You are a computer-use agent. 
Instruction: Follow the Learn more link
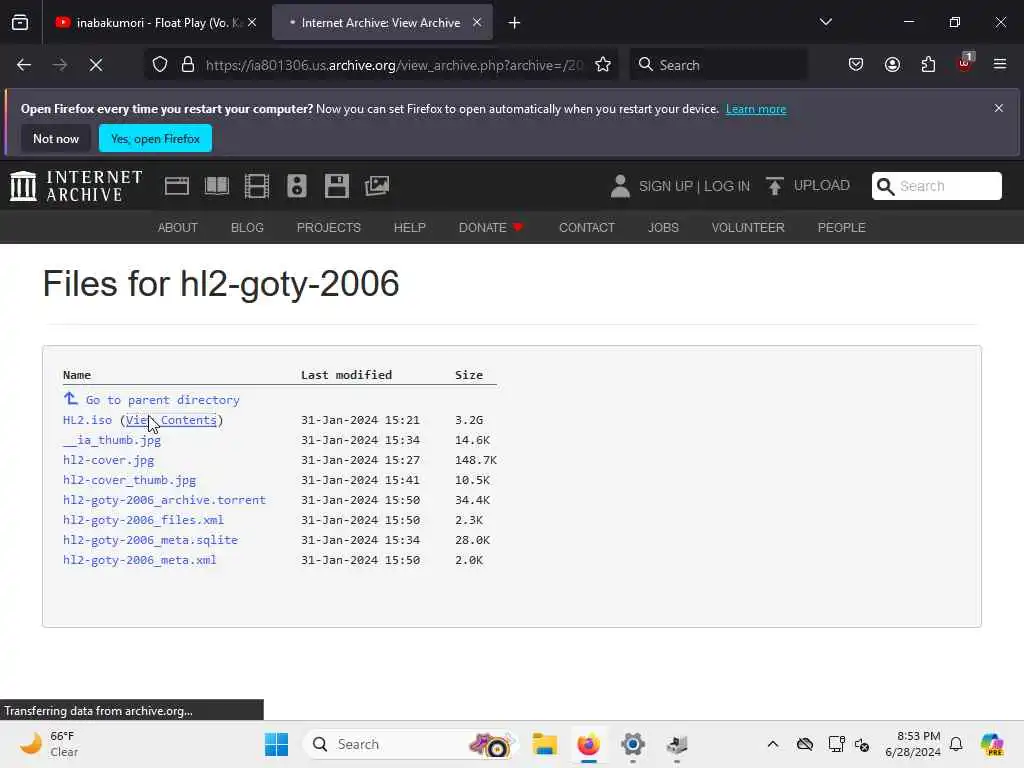pyautogui.click(x=756, y=109)
